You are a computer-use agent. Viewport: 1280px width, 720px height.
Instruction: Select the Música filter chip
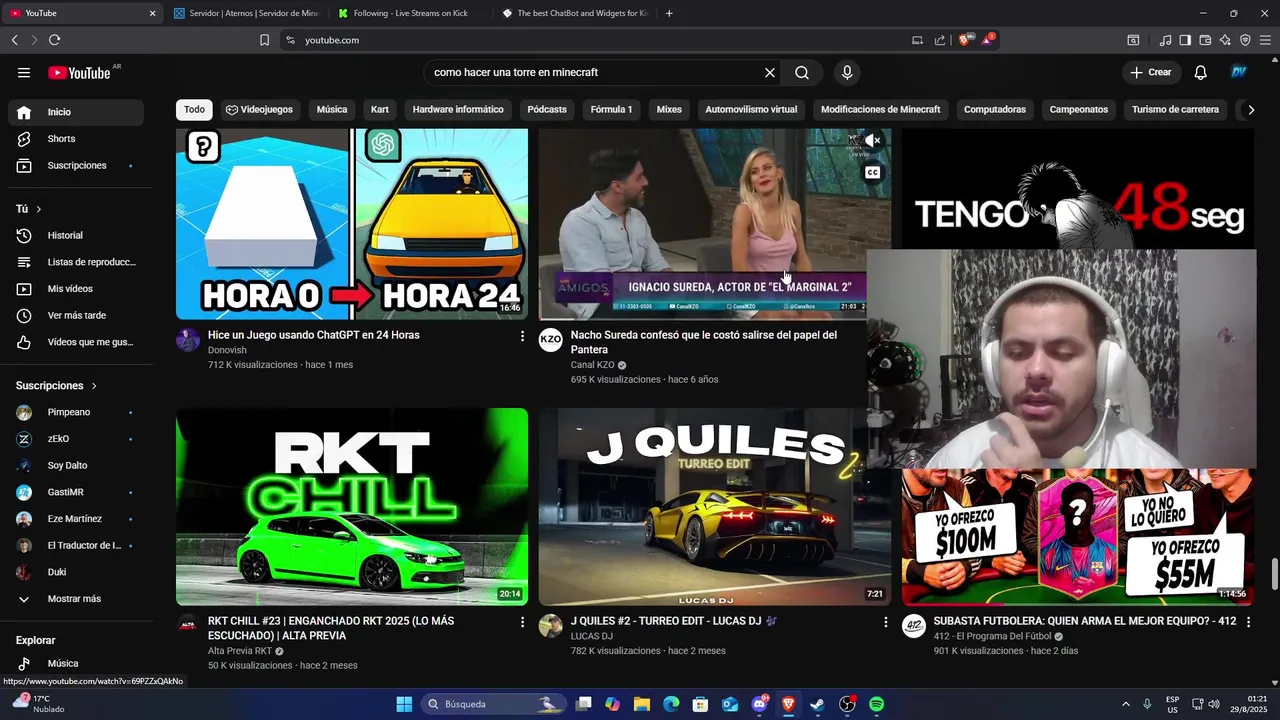[x=332, y=109]
